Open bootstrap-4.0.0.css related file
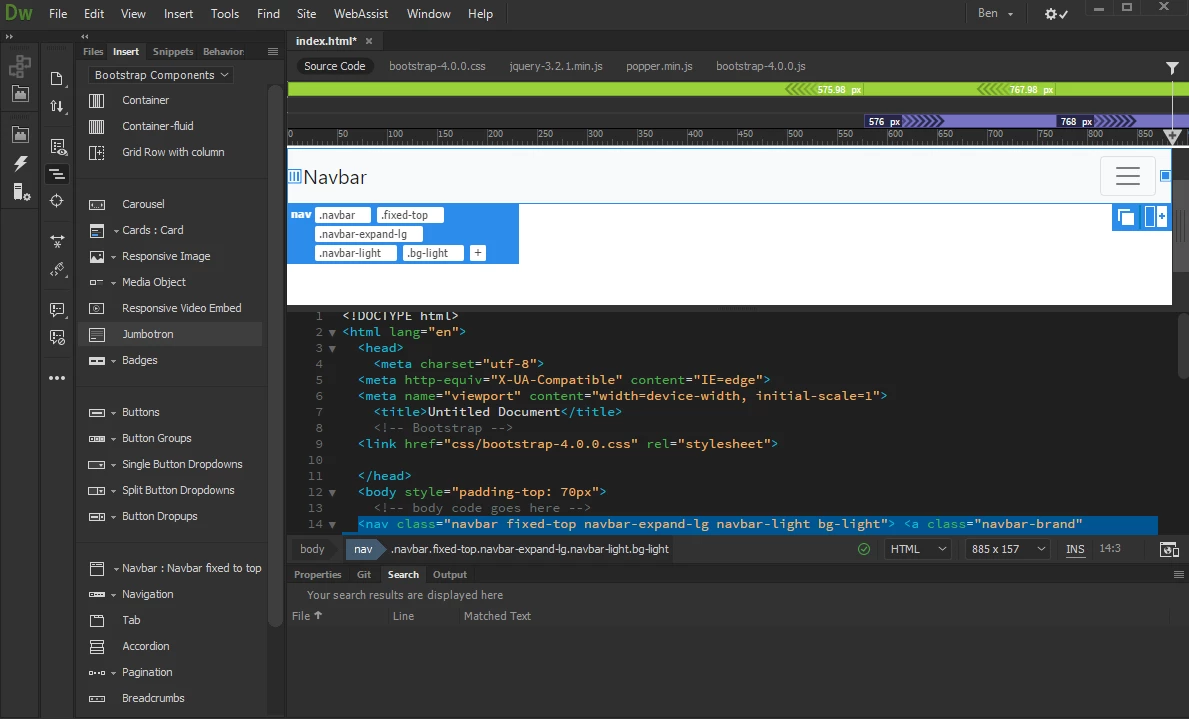Screen dimensions: 1189x719 (x=438, y=66)
